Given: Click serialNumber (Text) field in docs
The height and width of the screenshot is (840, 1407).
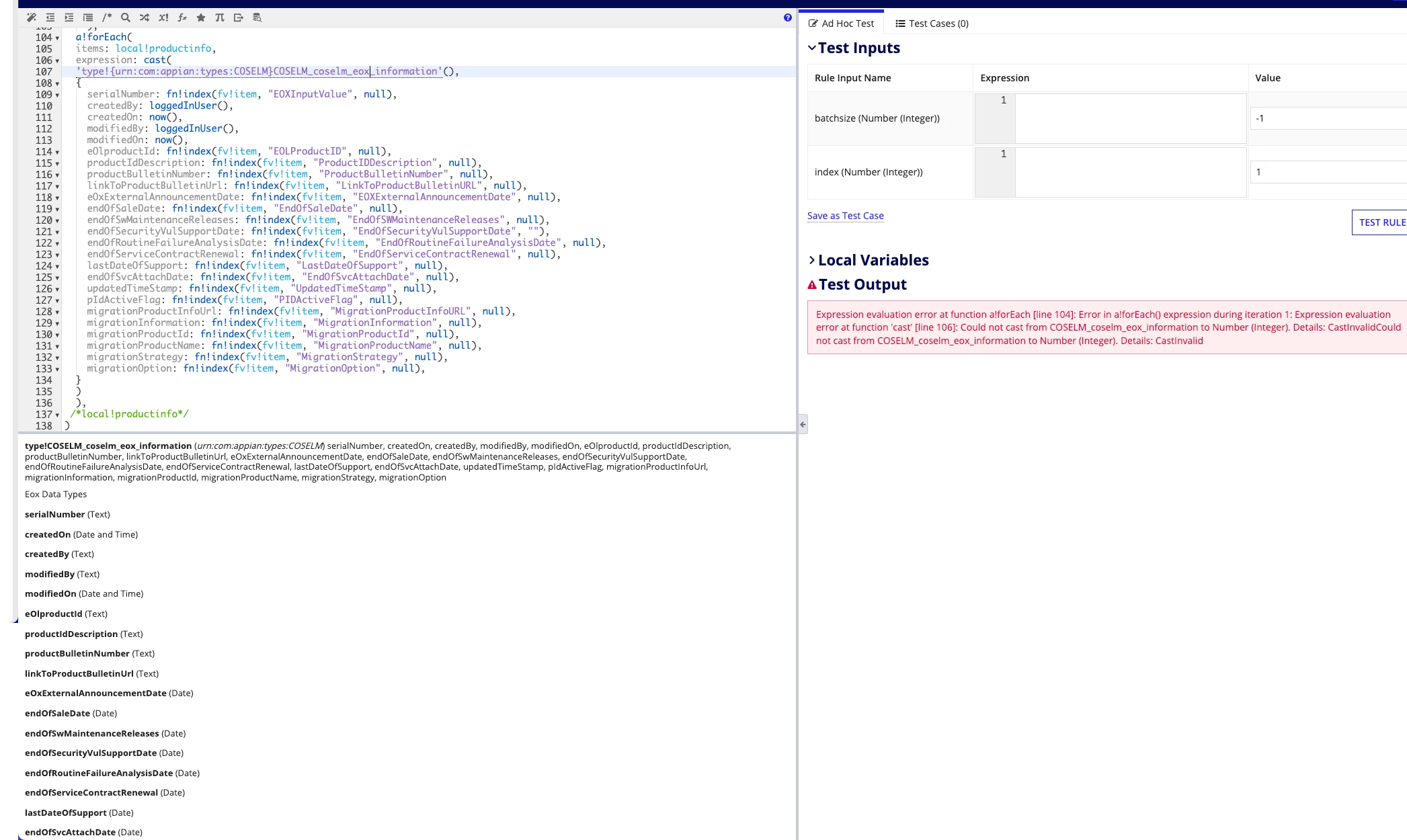Looking at the screenshot, I should [x=67, y=514].
